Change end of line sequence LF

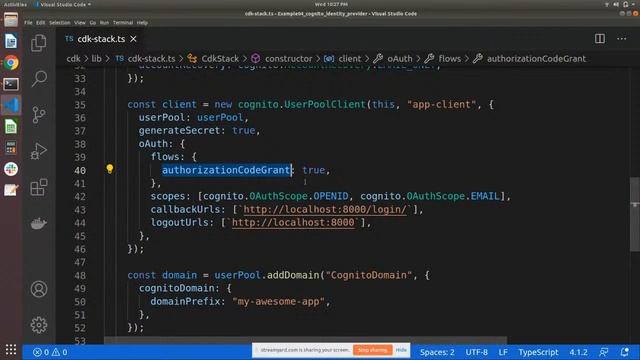pyautogui.click(x=503, y=352)
